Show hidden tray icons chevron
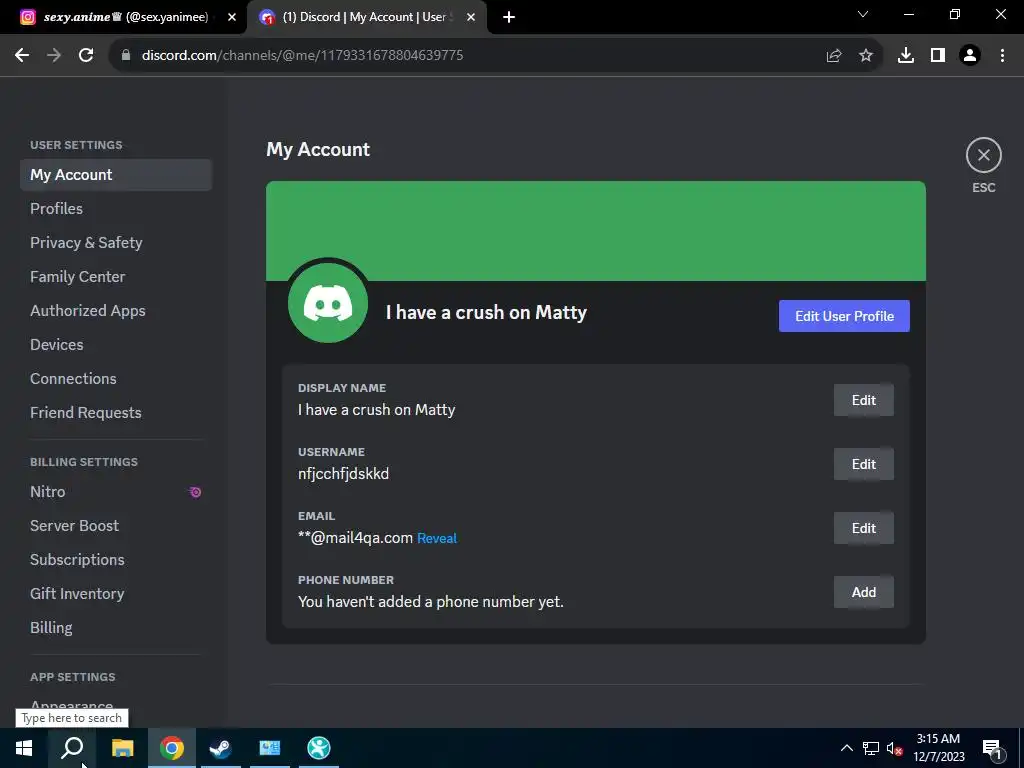1024x768 pixels. click(x=846, y=748)
